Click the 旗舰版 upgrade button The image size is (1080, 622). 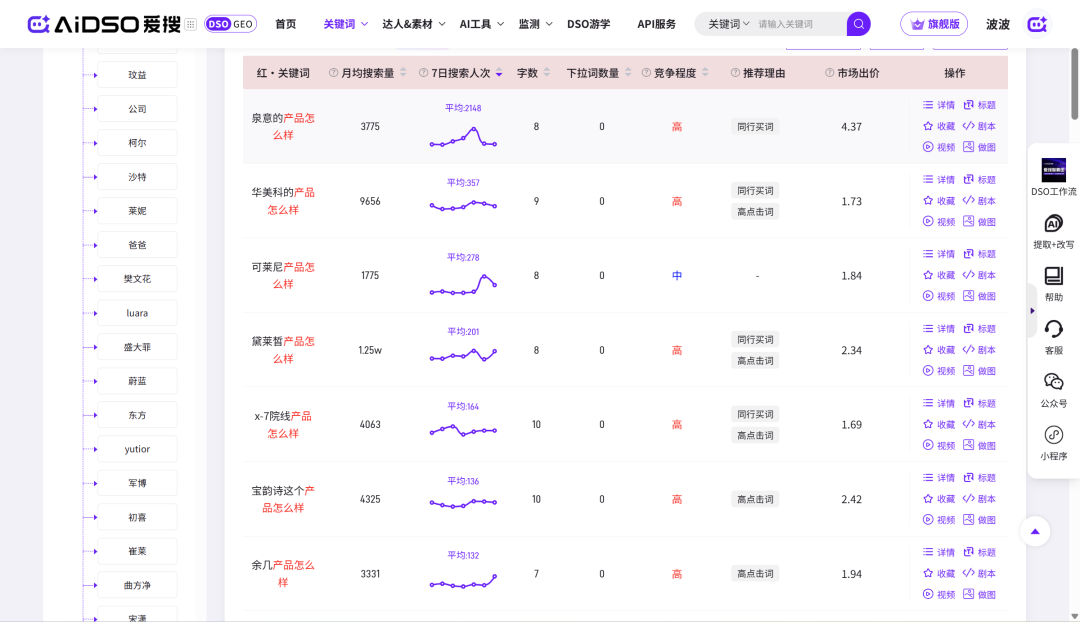(934, 24)
